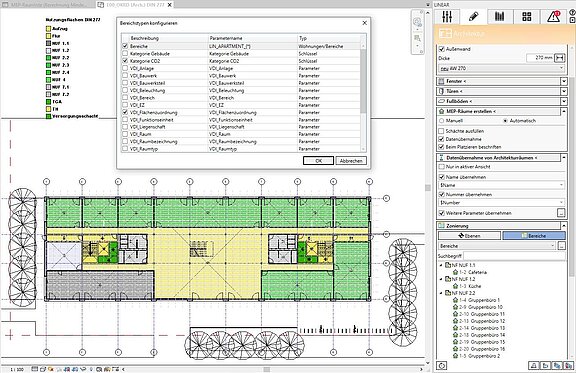Expand the Fenster section arrow
Image resolution: width=576 pixels, height=373 pixels.
(564, 81)
